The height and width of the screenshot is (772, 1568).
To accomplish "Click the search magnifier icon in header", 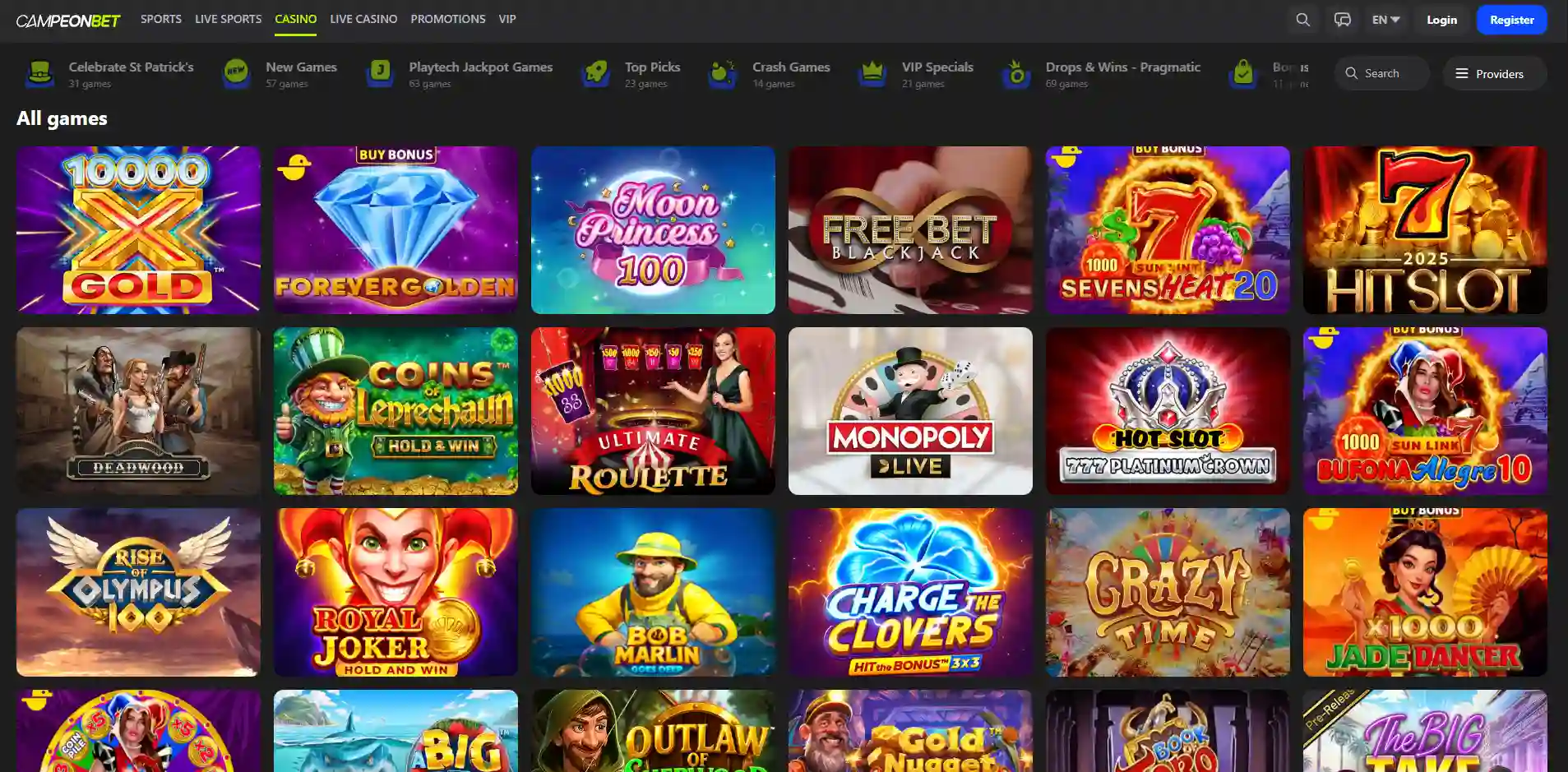I will 1302,20.
